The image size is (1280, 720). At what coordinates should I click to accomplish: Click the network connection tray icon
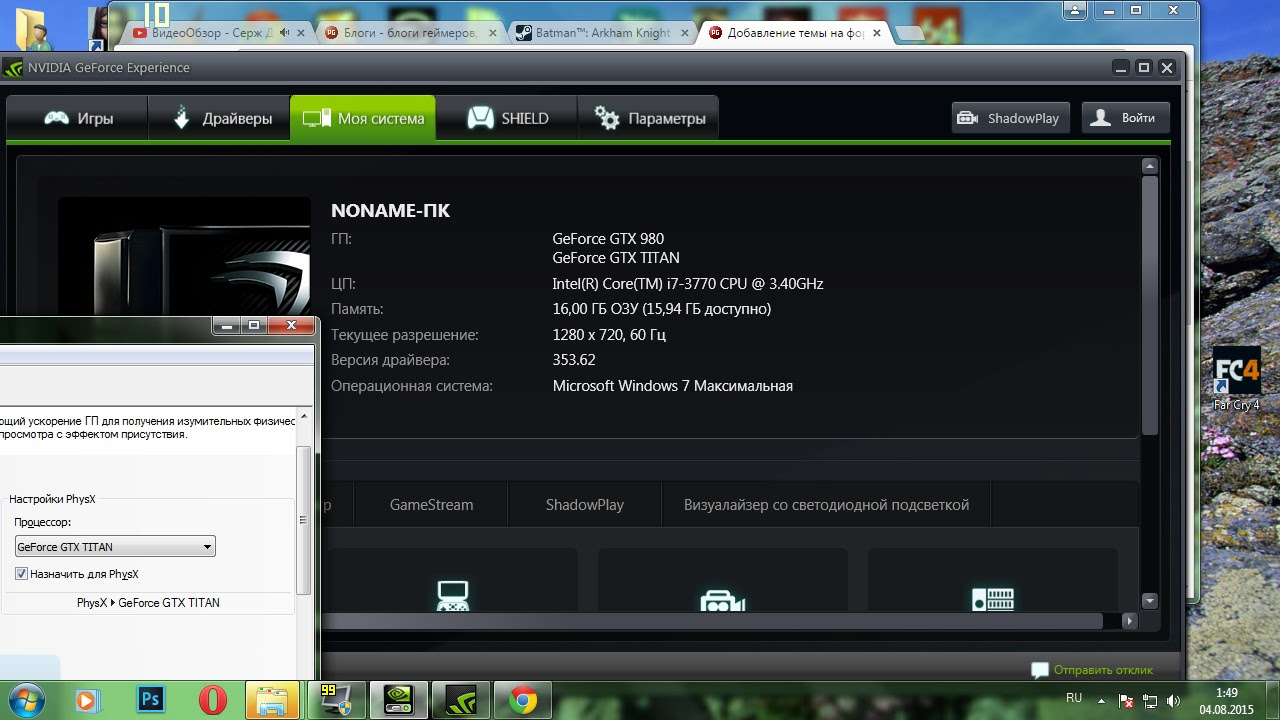click(1150, 701)
